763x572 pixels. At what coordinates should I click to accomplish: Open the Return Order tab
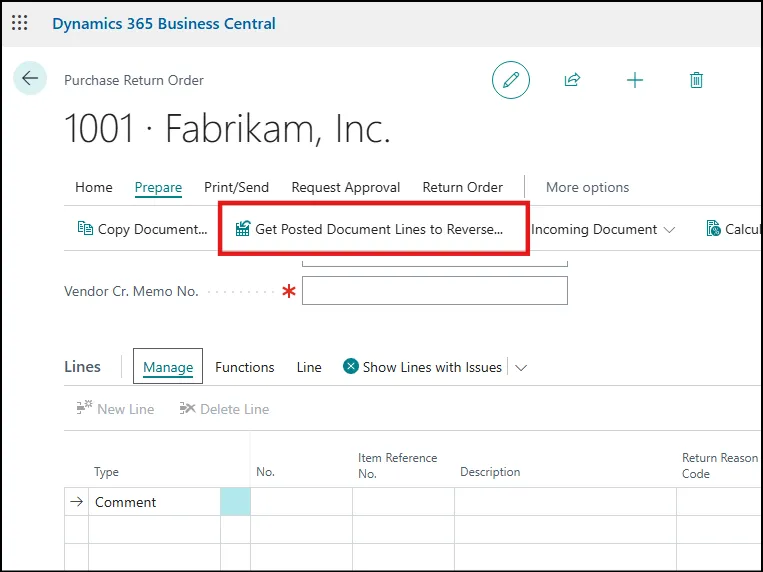[x=462, y=187]
